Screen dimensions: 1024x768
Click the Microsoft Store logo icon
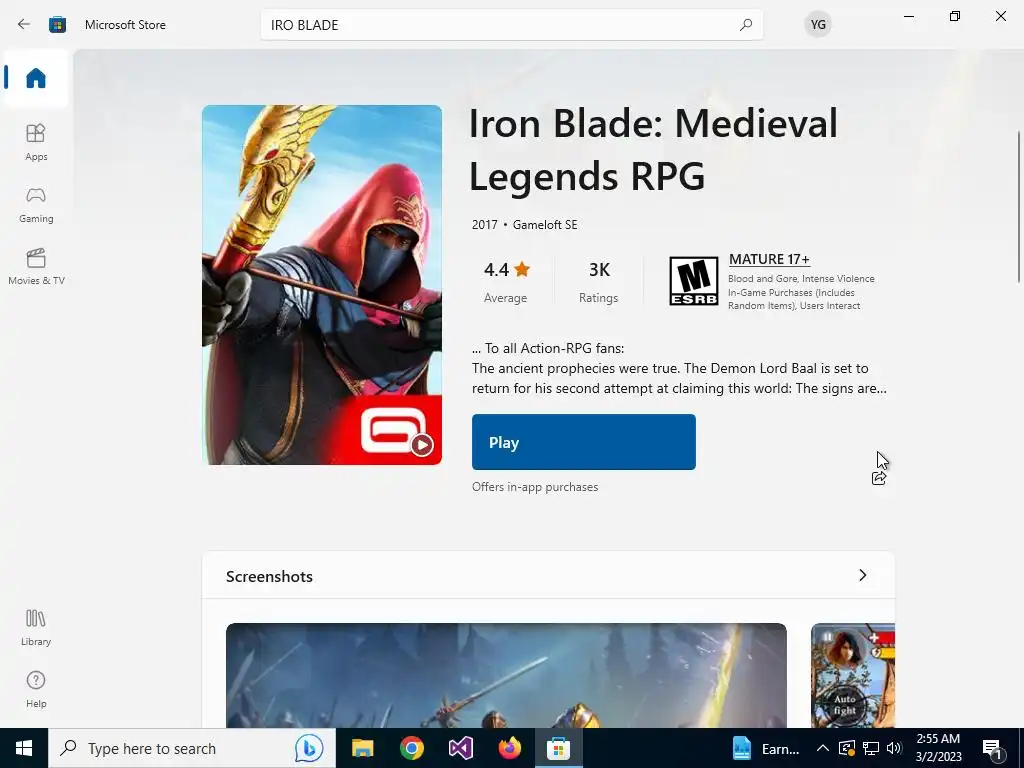tap(57, 25)
